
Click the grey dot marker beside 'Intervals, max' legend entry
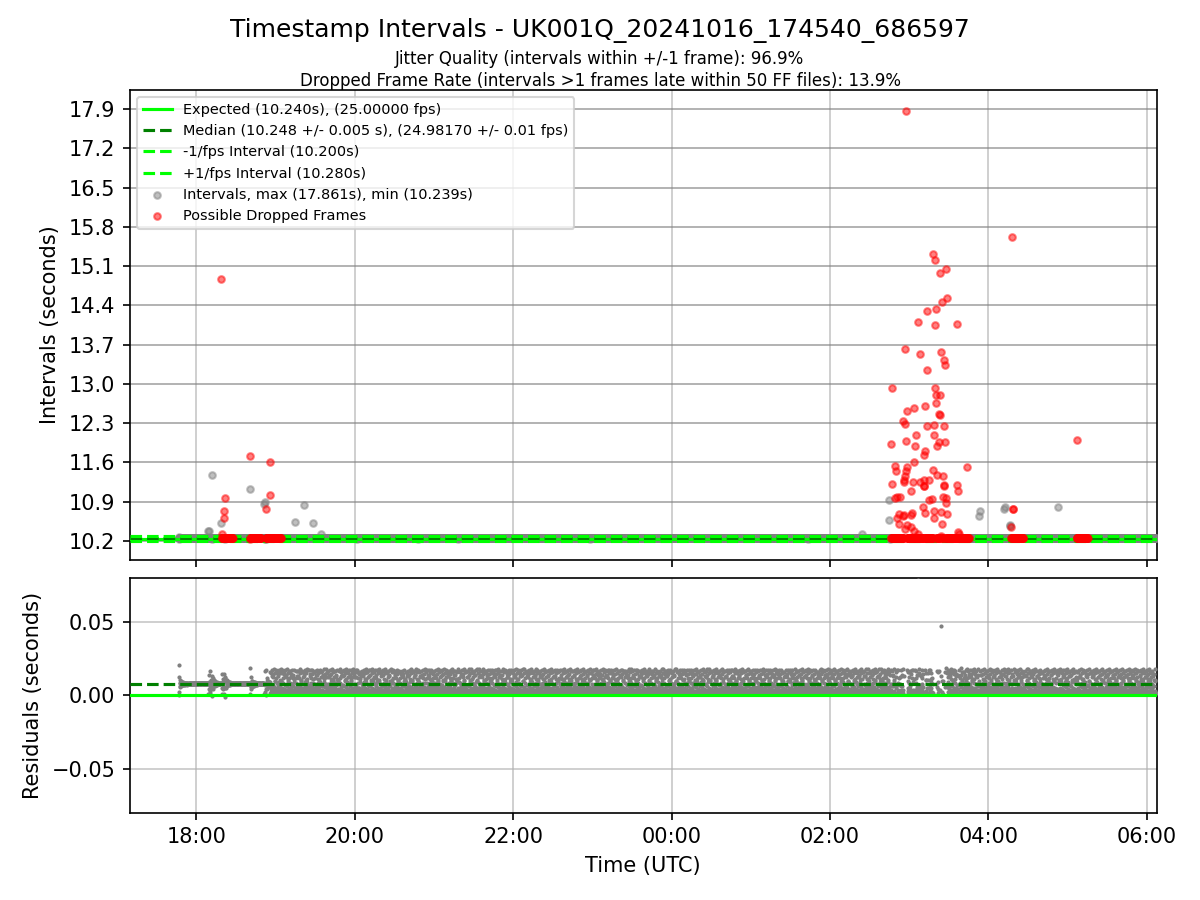[158, 195]
